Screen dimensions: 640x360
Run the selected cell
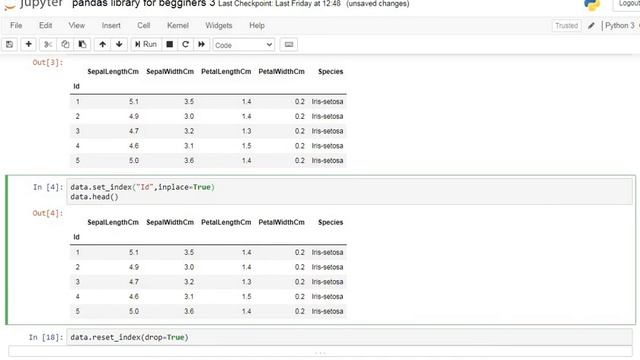pyautogui.click(x=146, y=44)
